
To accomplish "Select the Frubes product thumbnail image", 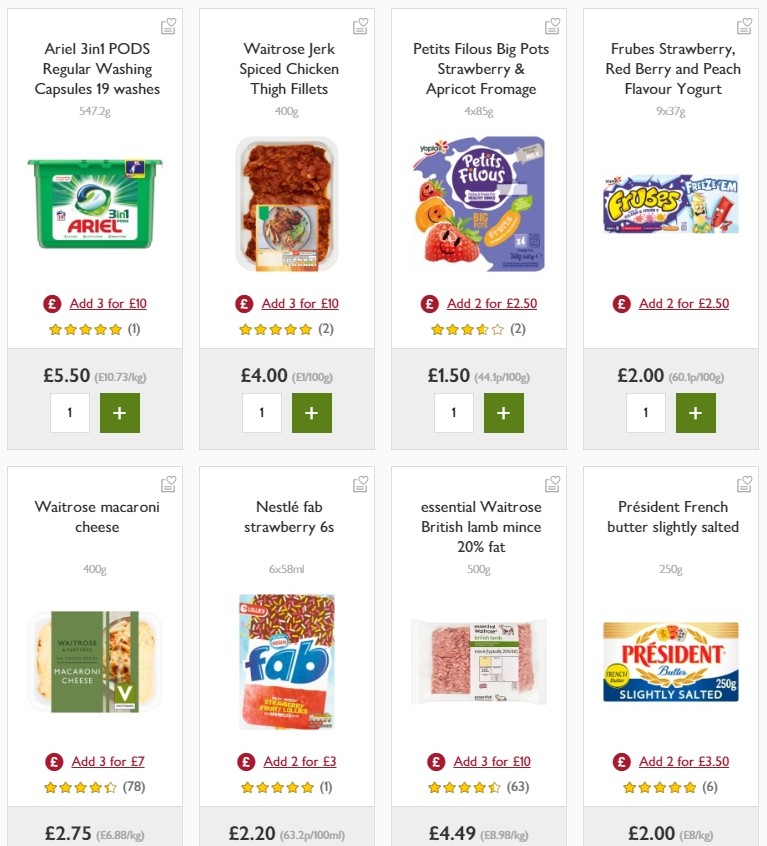I will point(671,204).
